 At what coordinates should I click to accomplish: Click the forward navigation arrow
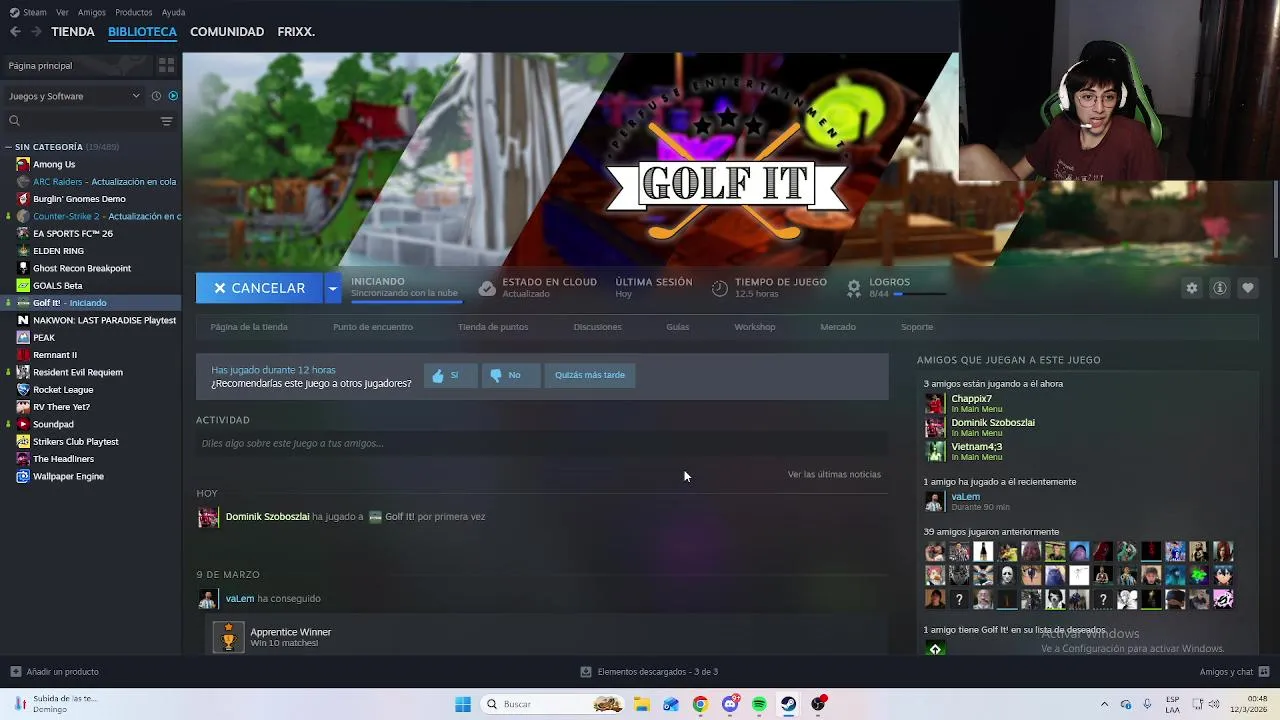pos(36,32)
